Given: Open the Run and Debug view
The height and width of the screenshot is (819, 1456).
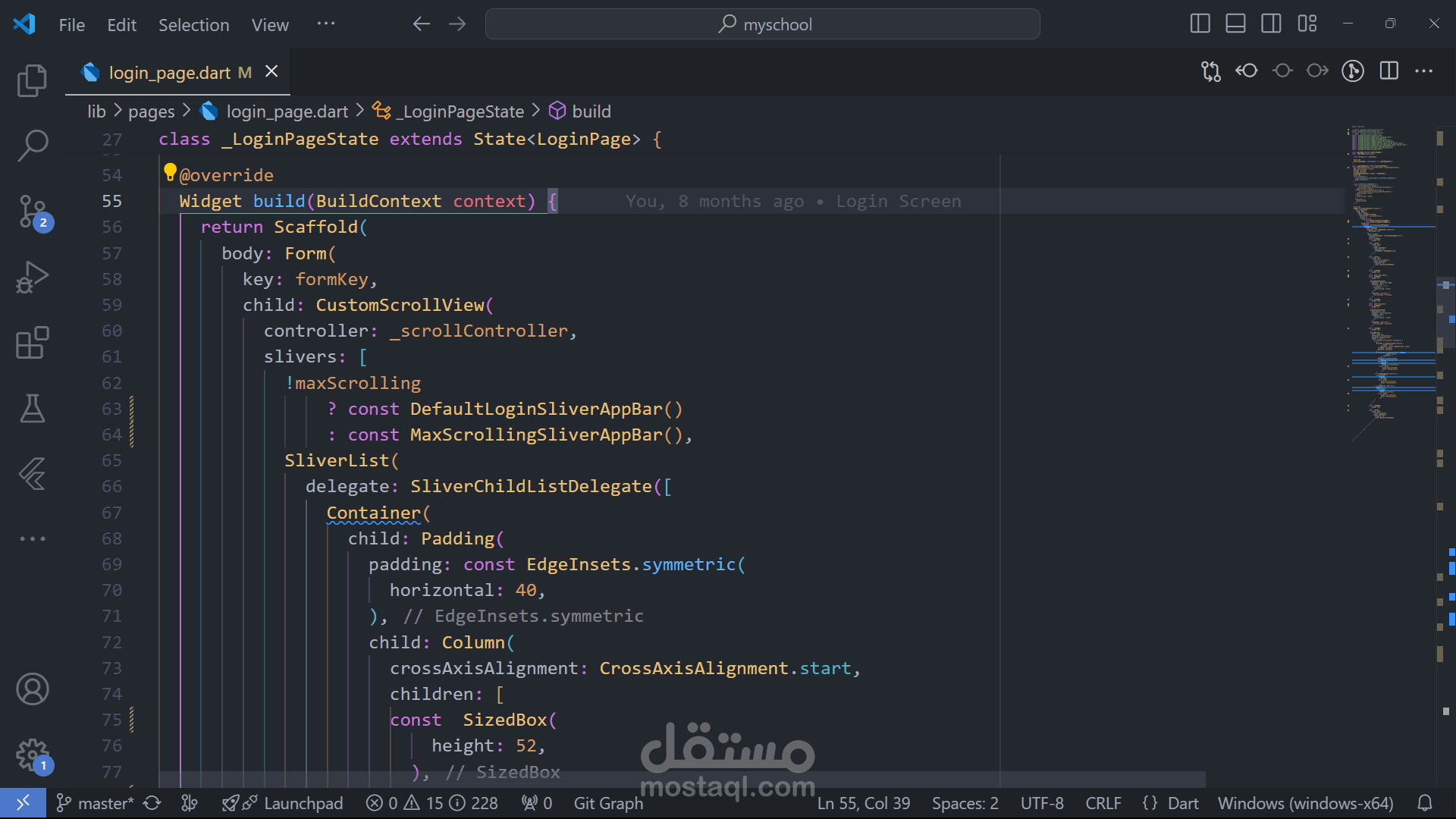Looking at the screenshot, I should click(32, 277).
